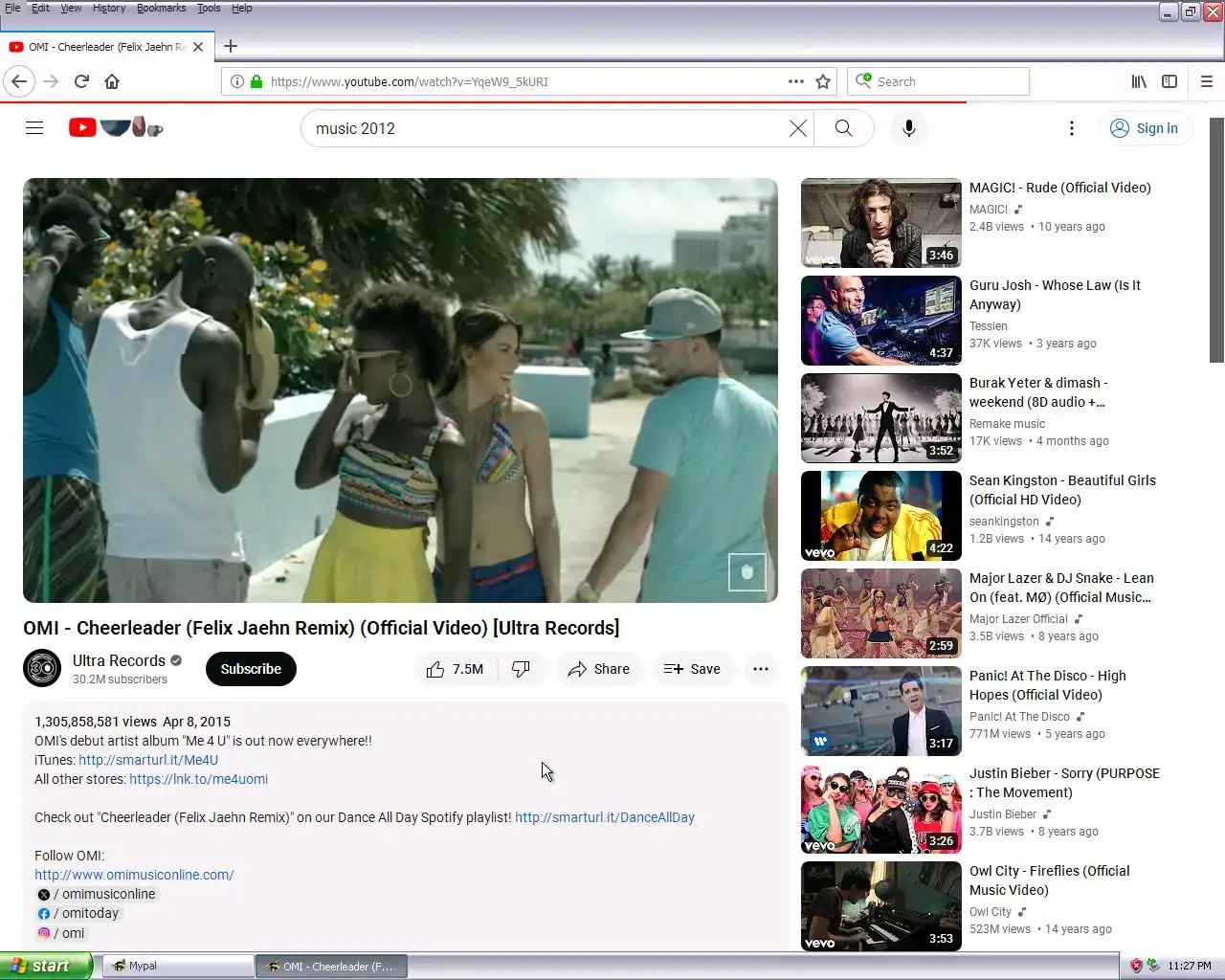
Task: Bookmark this page with star icon
Action: coord(823,81)
